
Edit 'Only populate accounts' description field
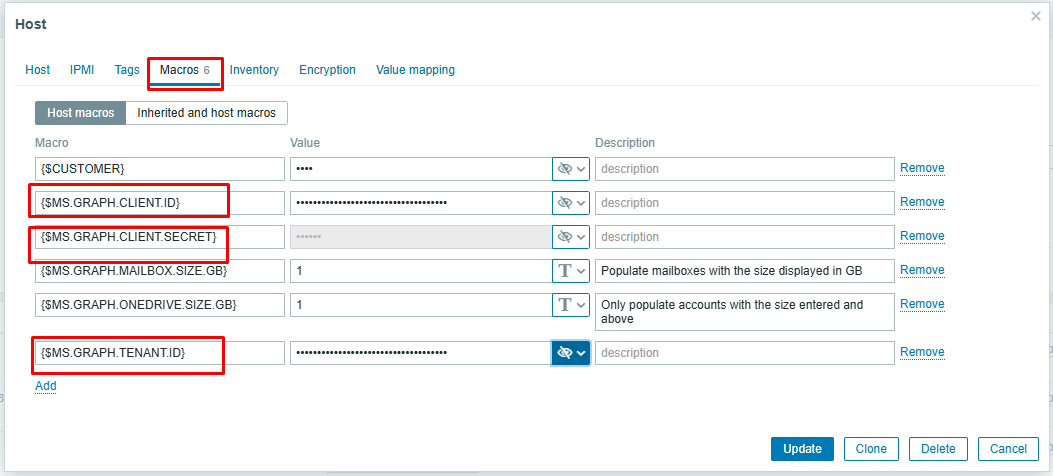(745, 312)
